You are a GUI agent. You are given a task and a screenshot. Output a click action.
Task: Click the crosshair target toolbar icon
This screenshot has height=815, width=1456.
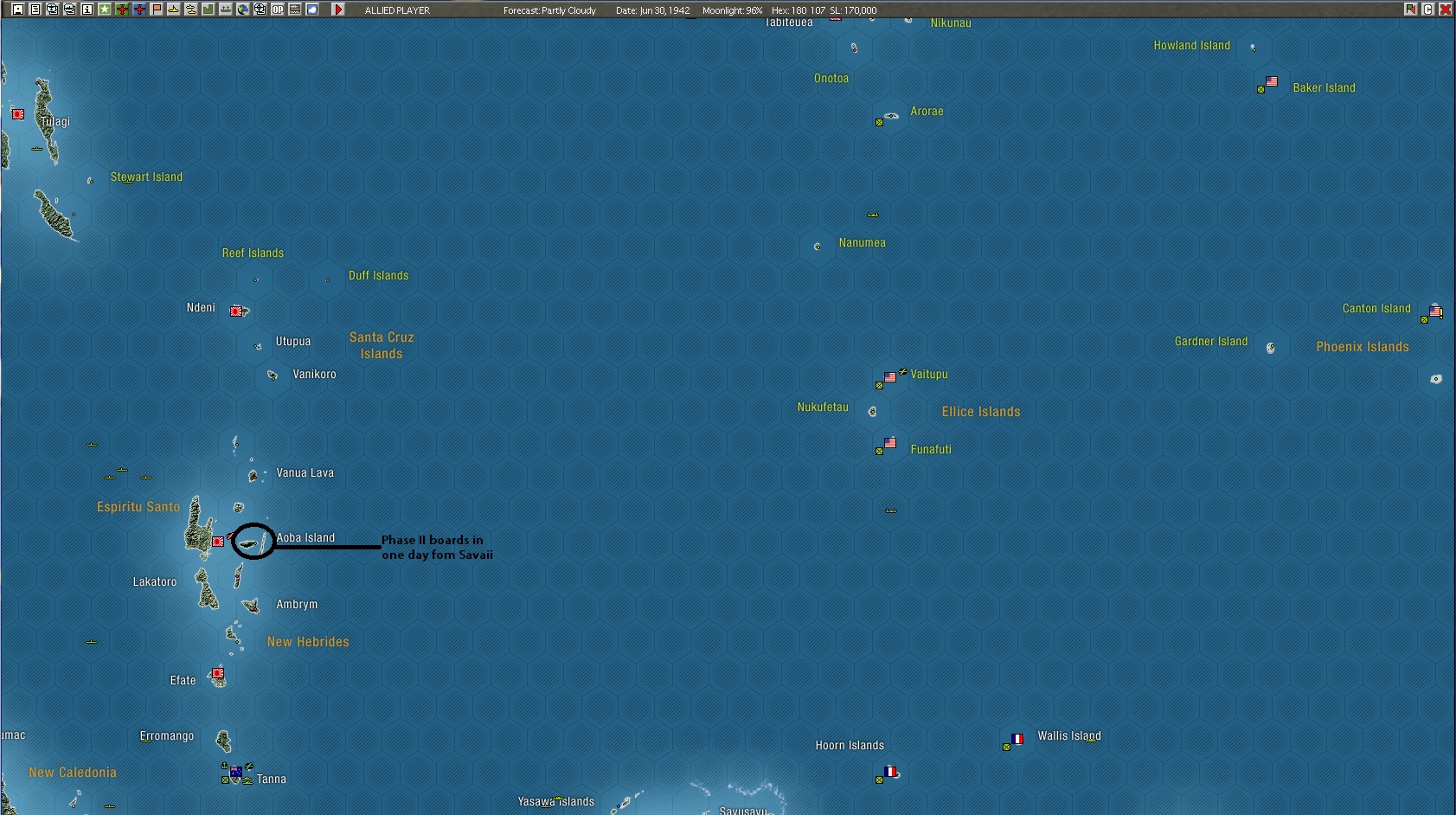pyautogui.click(x=260, y=10)
